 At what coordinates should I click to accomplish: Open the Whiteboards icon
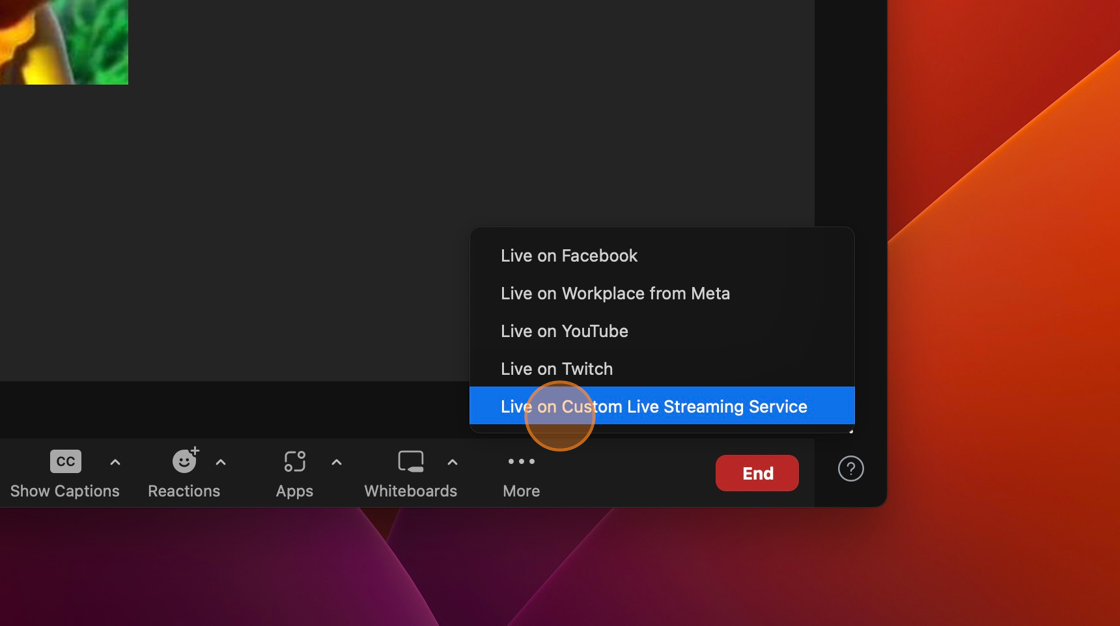pos(411,462)
